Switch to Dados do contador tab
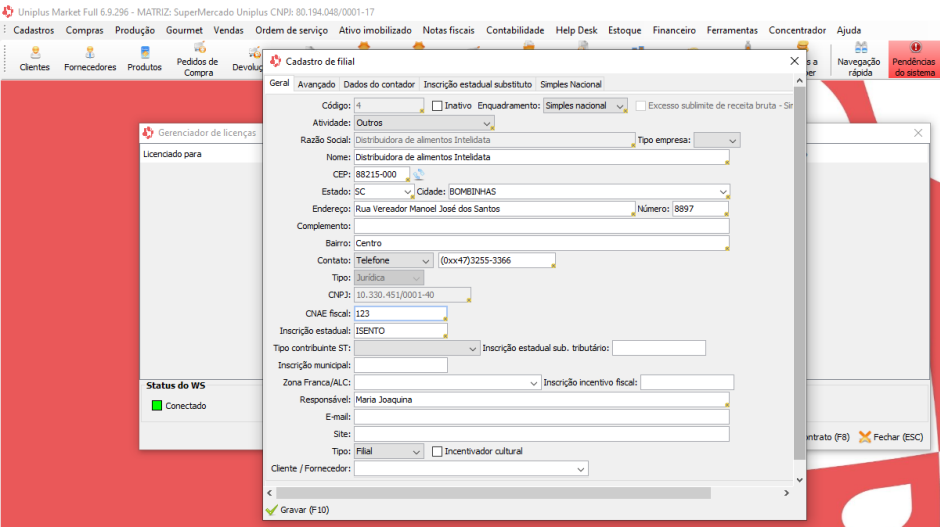 click(x=379, y=85)
